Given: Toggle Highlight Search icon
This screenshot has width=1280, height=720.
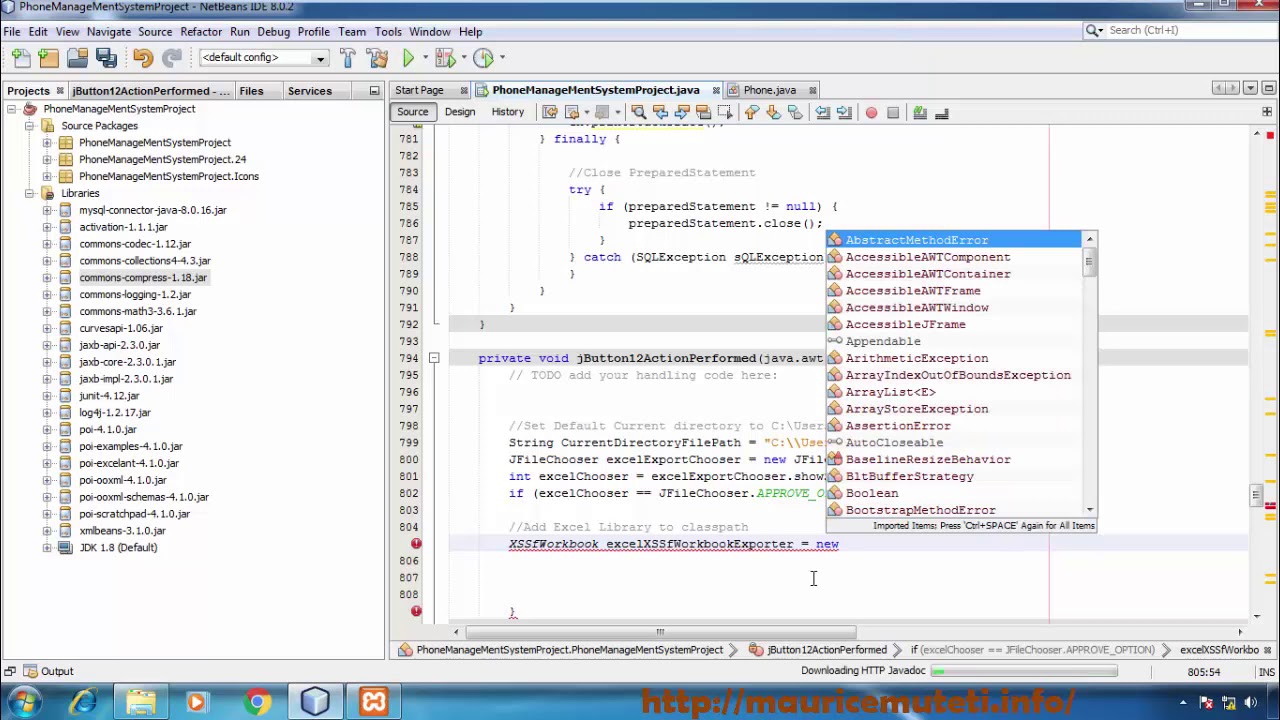Looking at the screenshot, I should point(703,113).
